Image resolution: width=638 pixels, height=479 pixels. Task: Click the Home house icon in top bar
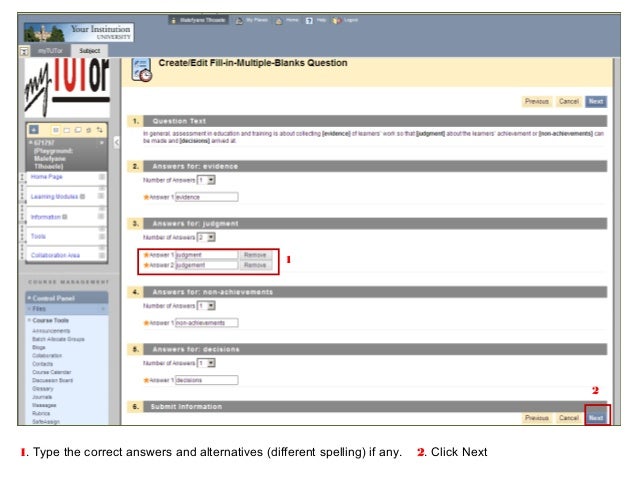[279, 21]
